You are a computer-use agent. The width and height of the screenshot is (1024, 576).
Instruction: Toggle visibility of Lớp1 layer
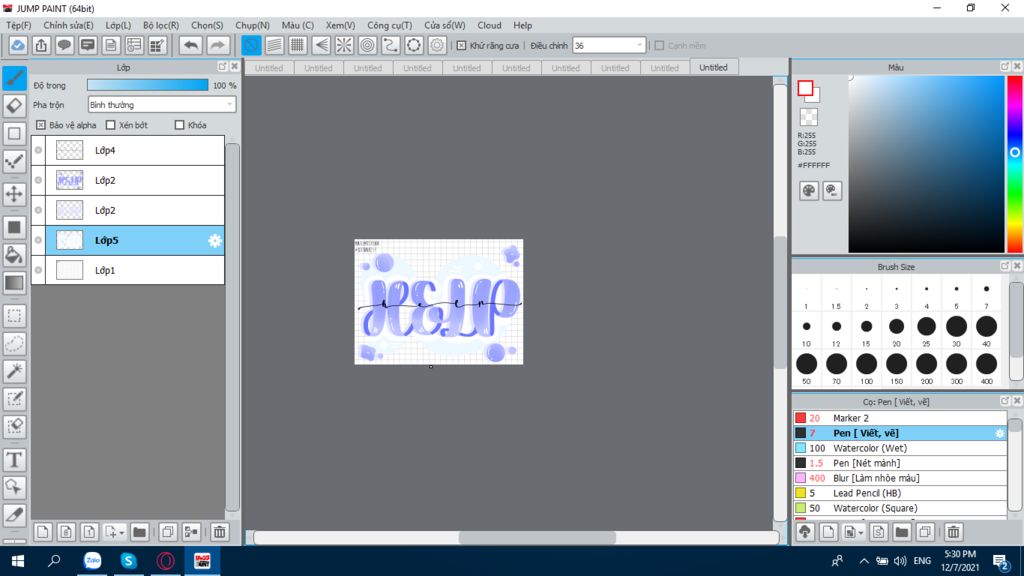[39, 270]
